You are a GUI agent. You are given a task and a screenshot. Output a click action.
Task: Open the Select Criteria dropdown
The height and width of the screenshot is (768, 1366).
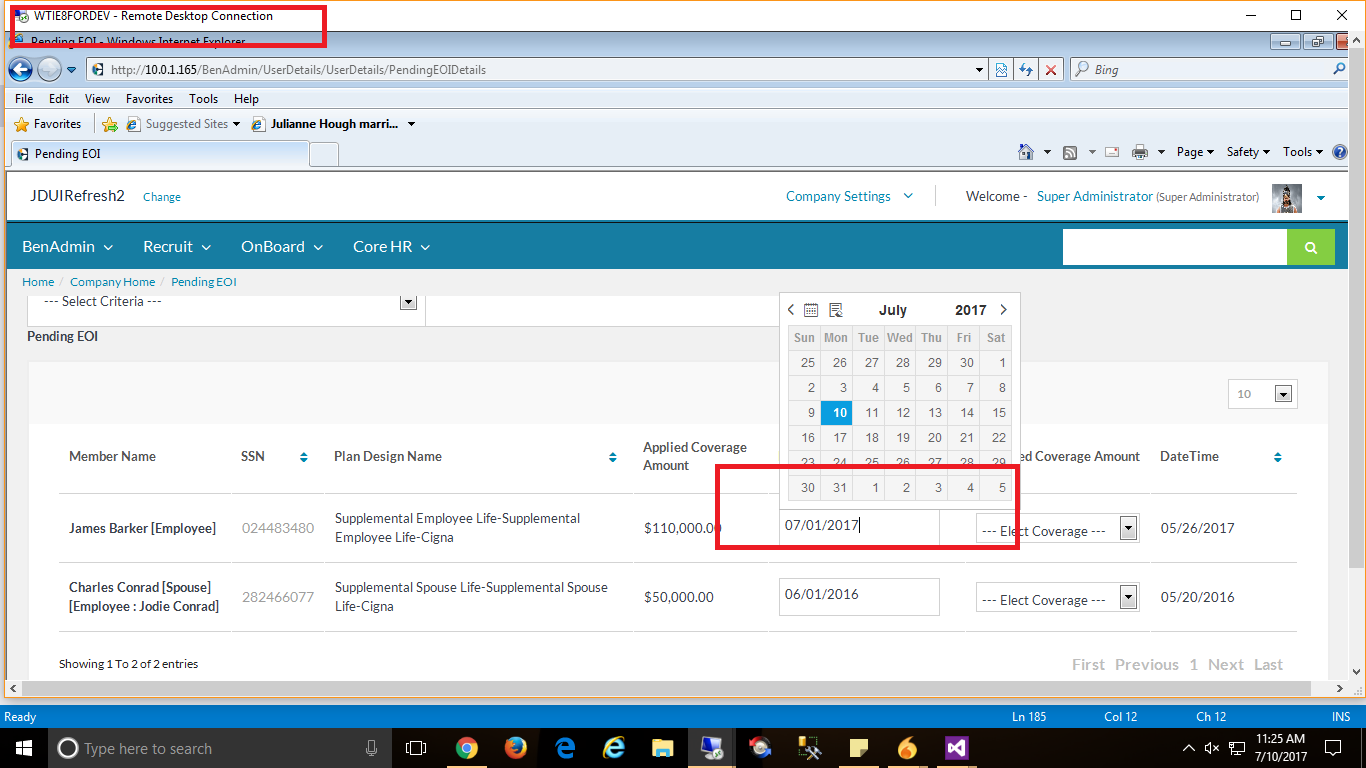[x=407, y=301]
